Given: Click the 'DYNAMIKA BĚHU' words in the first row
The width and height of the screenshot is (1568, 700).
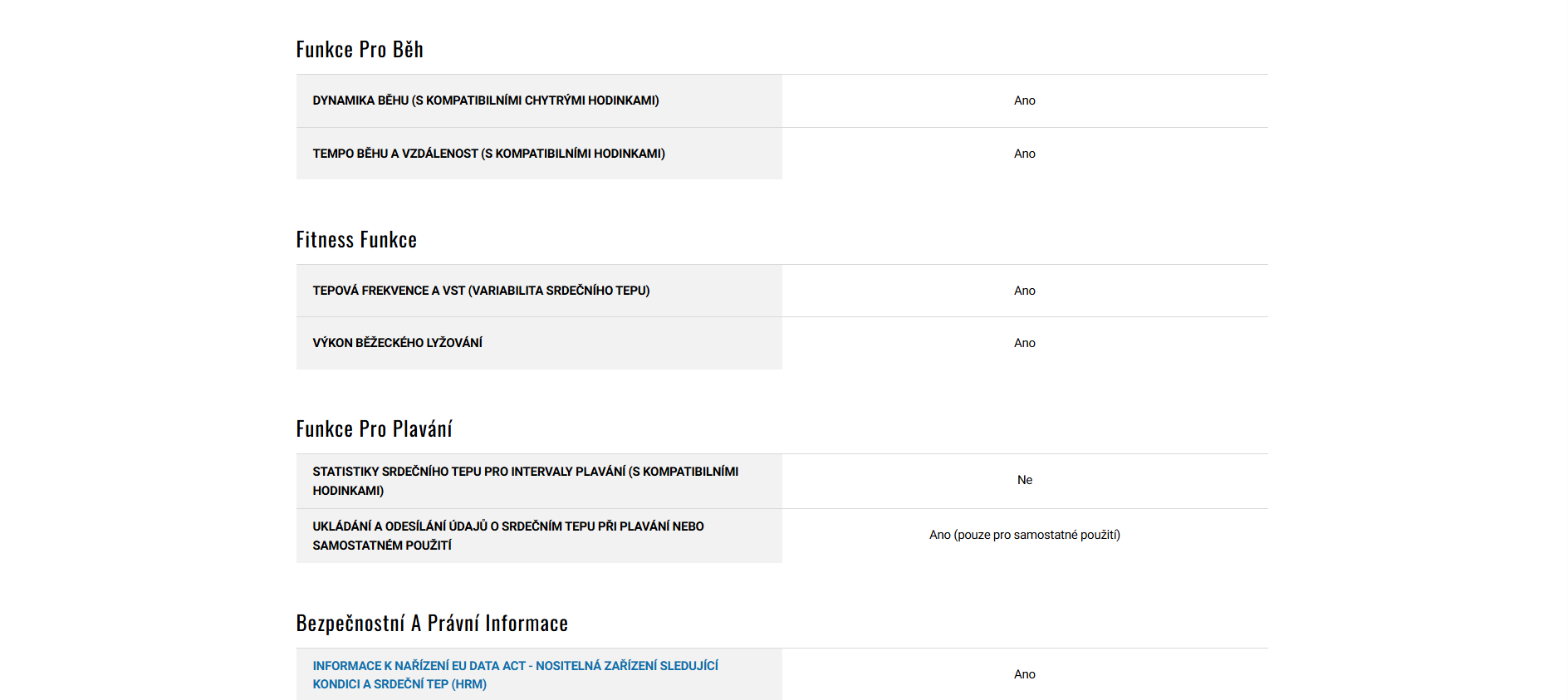Looking at the screenshot, I should pyautogui.click(x=360, y=100).
